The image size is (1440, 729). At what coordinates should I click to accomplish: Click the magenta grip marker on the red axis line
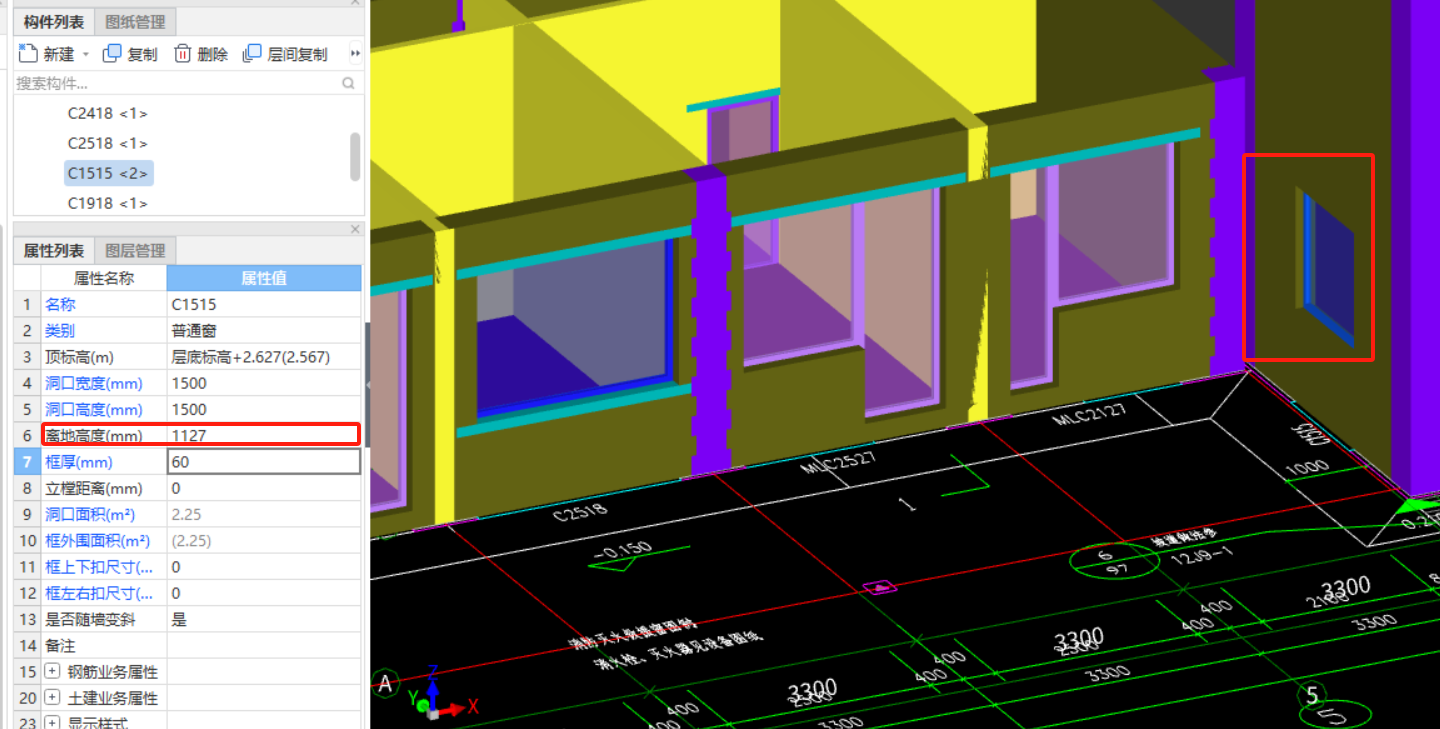[882, 587]
